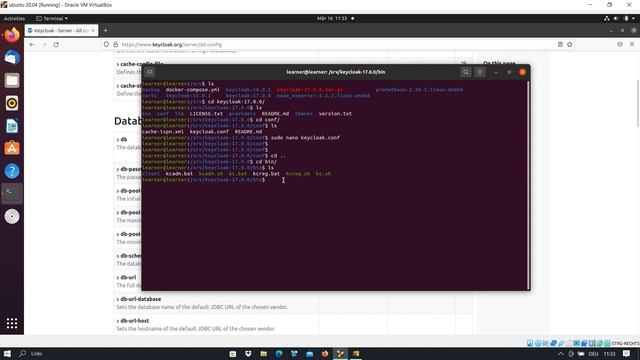Open Ubuntu Software from the dock
The width and height of the screenshot is (640, 360).
pyautogui.click(x=12, y=148)
